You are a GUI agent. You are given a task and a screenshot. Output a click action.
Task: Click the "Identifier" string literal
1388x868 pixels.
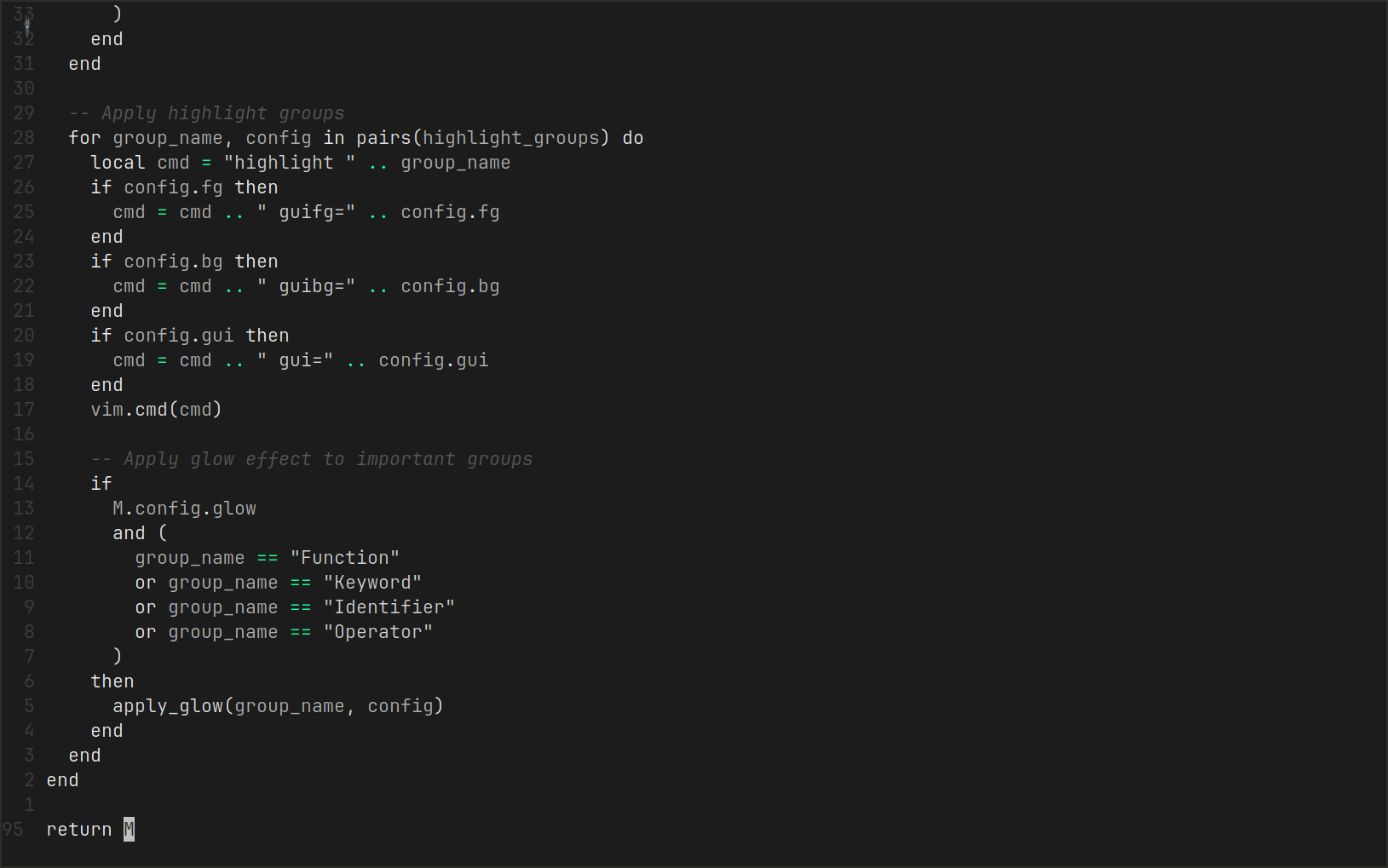click(x=389, y=607)
